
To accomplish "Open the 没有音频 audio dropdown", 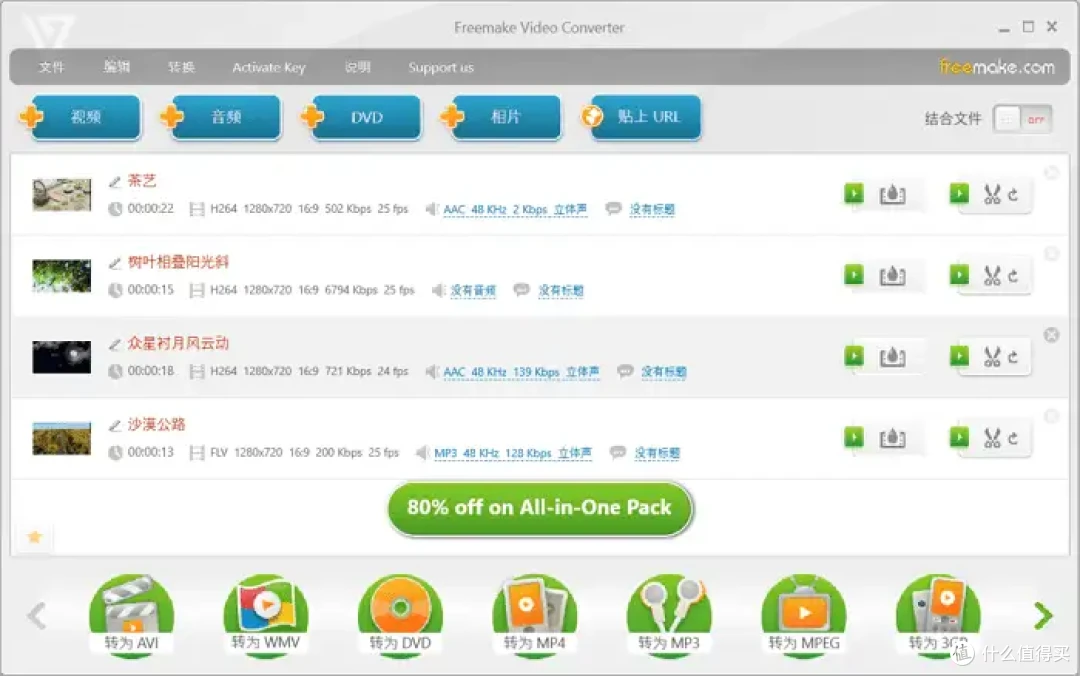I will (473, 291).
